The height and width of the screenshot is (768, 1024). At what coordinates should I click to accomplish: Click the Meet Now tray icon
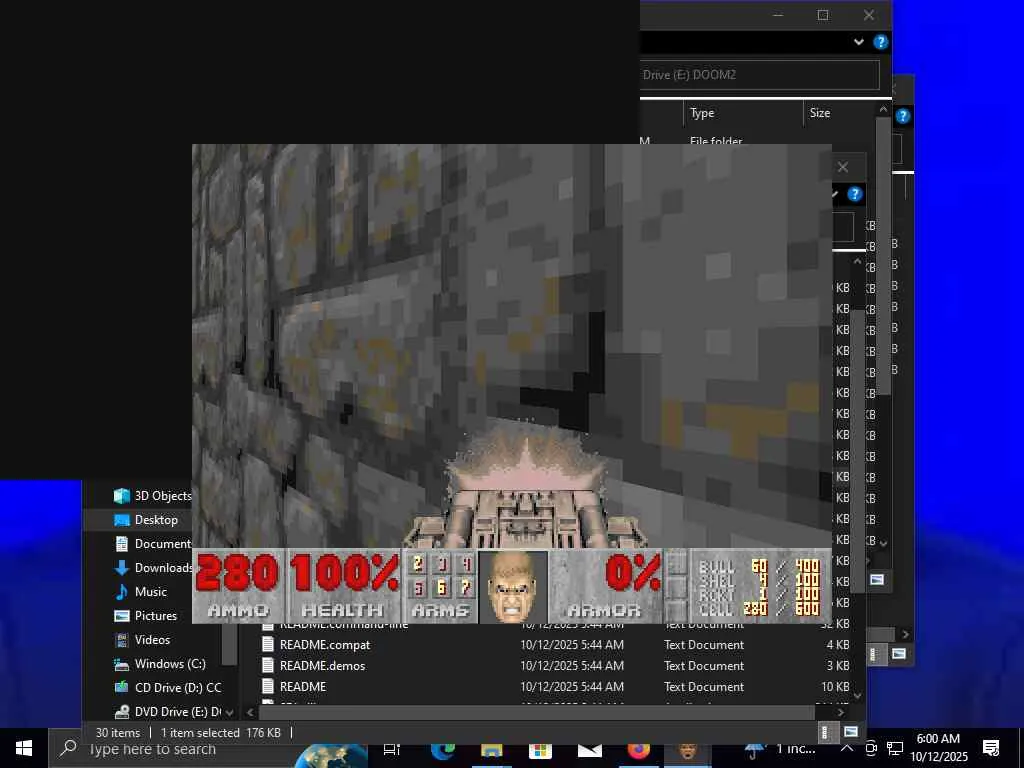[x=871, y=748]
